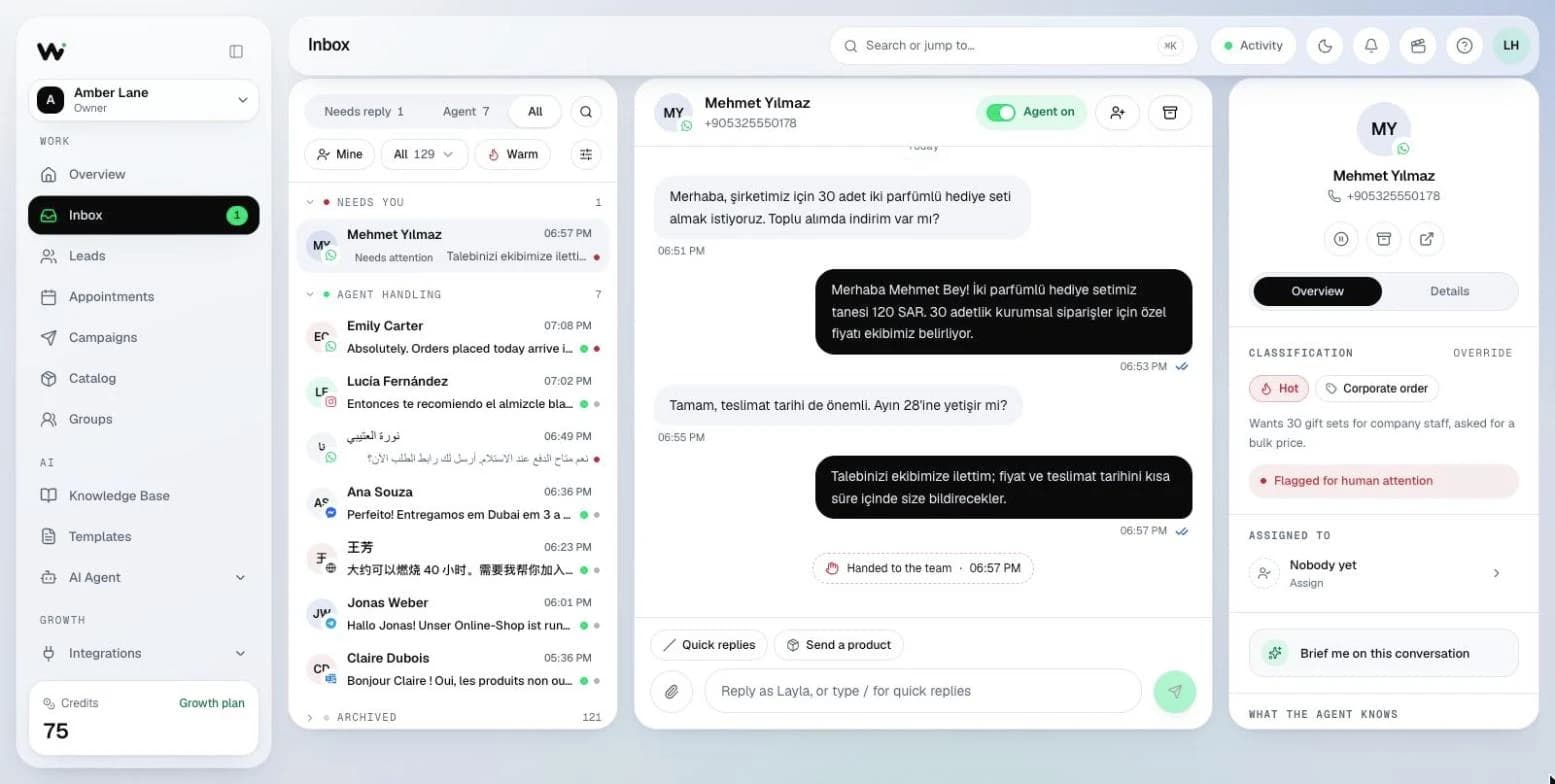Click the archive icon under contact name
The image size is (1555, 784).
[1384, 239]
